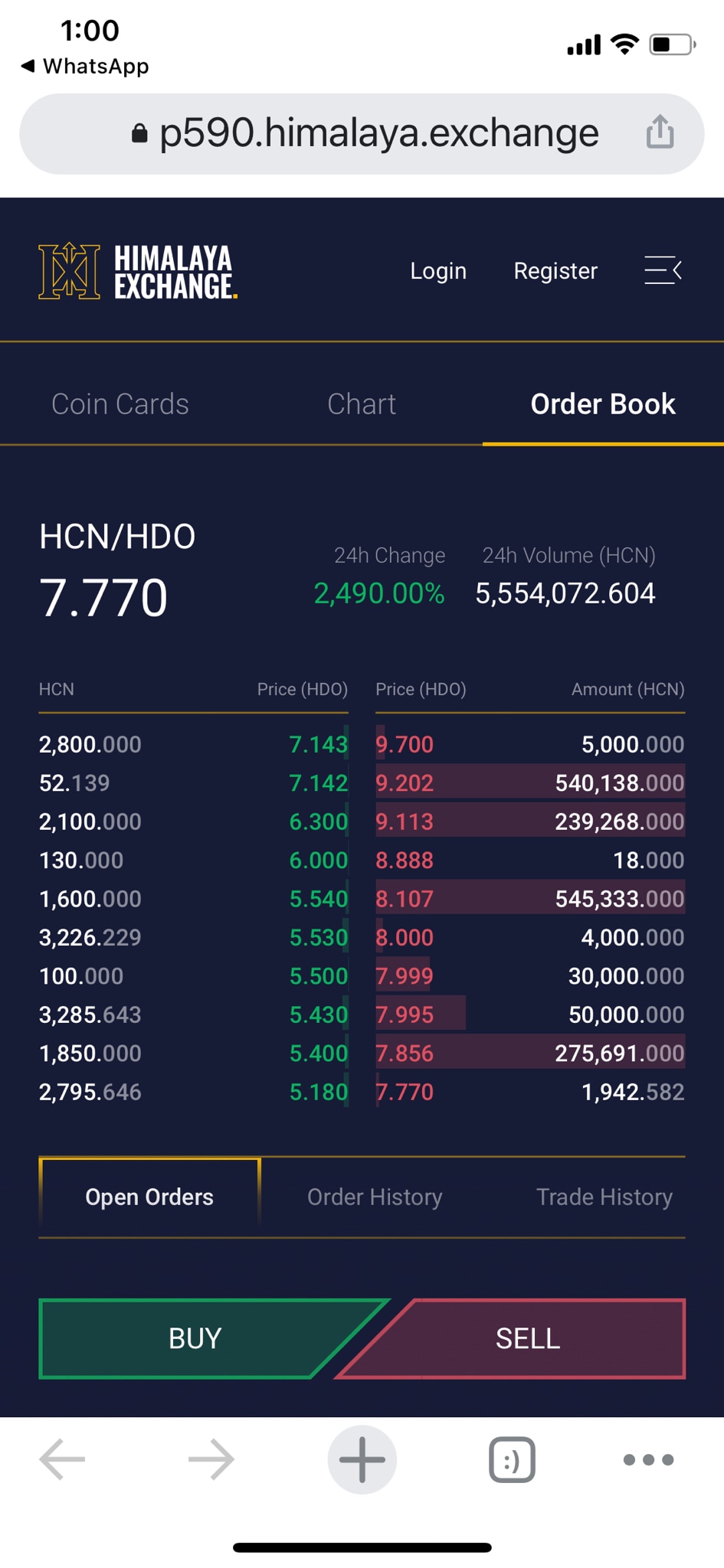
Task: Go forward with browser forward arrow
Action: click(x=211, y=1459)
